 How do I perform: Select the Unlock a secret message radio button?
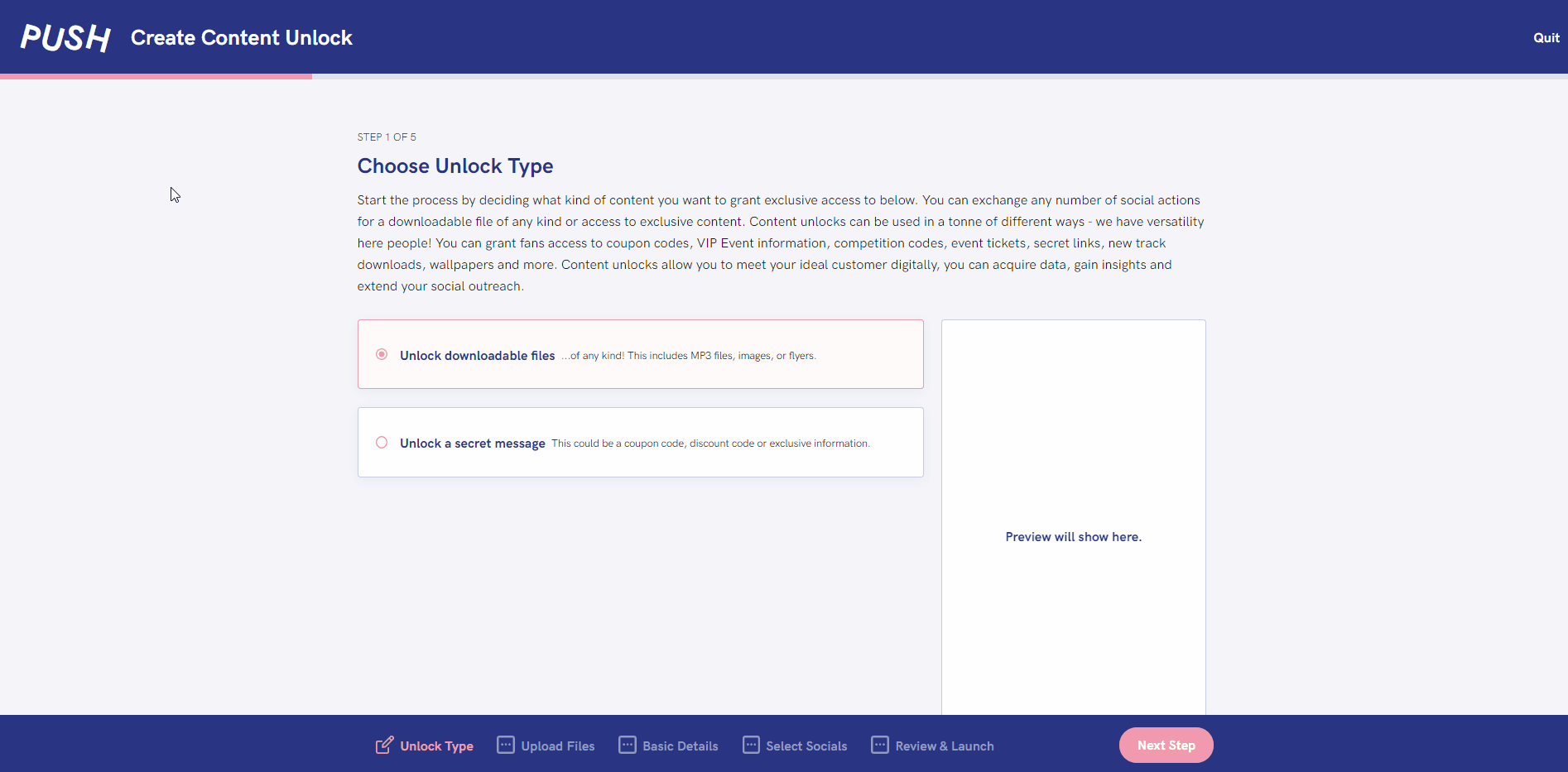[382, 443]
